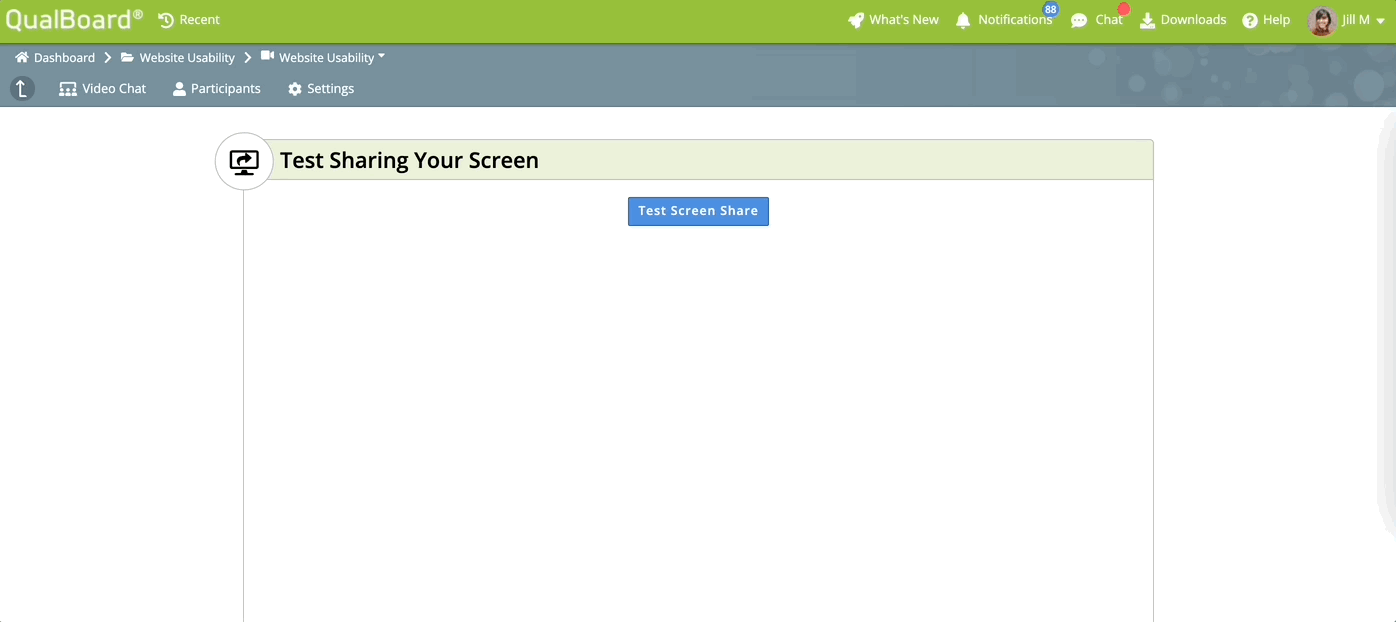Click the back up-arrow circle icon
This screenshot has height=622, width=1396.
(x=22, y=88)
